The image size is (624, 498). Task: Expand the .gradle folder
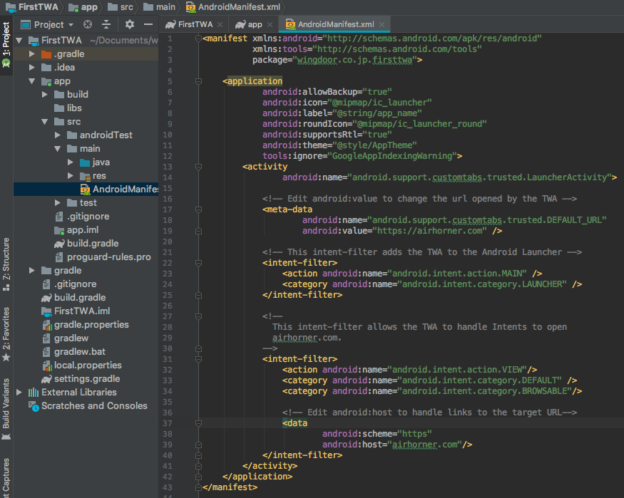pos(33,54)
